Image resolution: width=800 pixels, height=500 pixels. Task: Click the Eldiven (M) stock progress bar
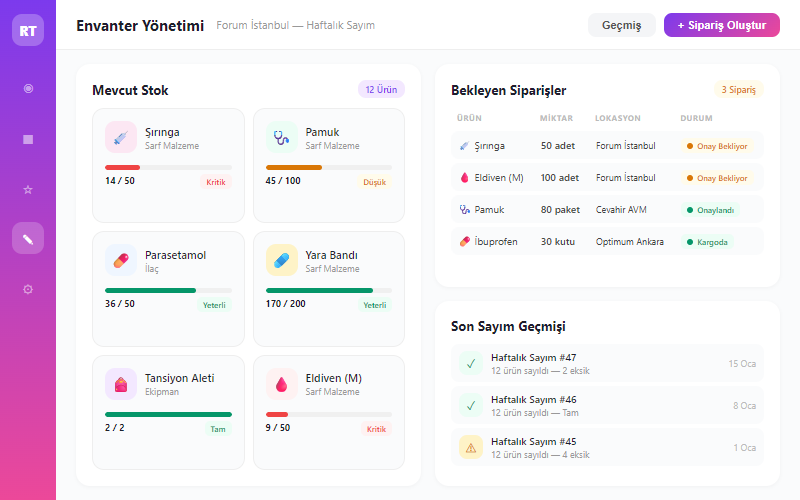coord(329,414)
